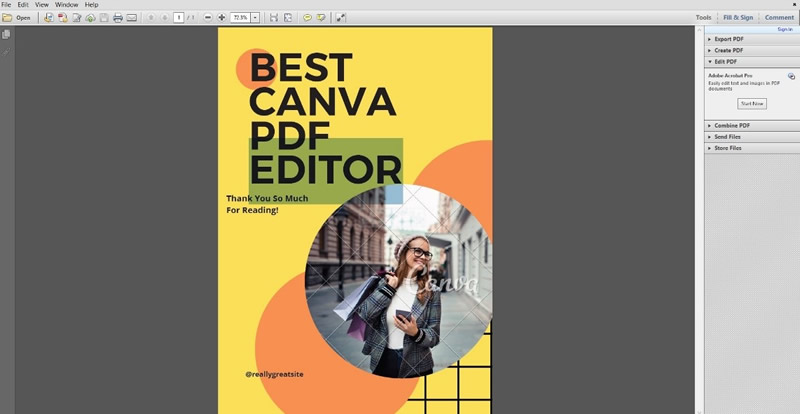Expand the Combine PDF section
This screenshot has width=800, height=414.
[x=752, y=126]
